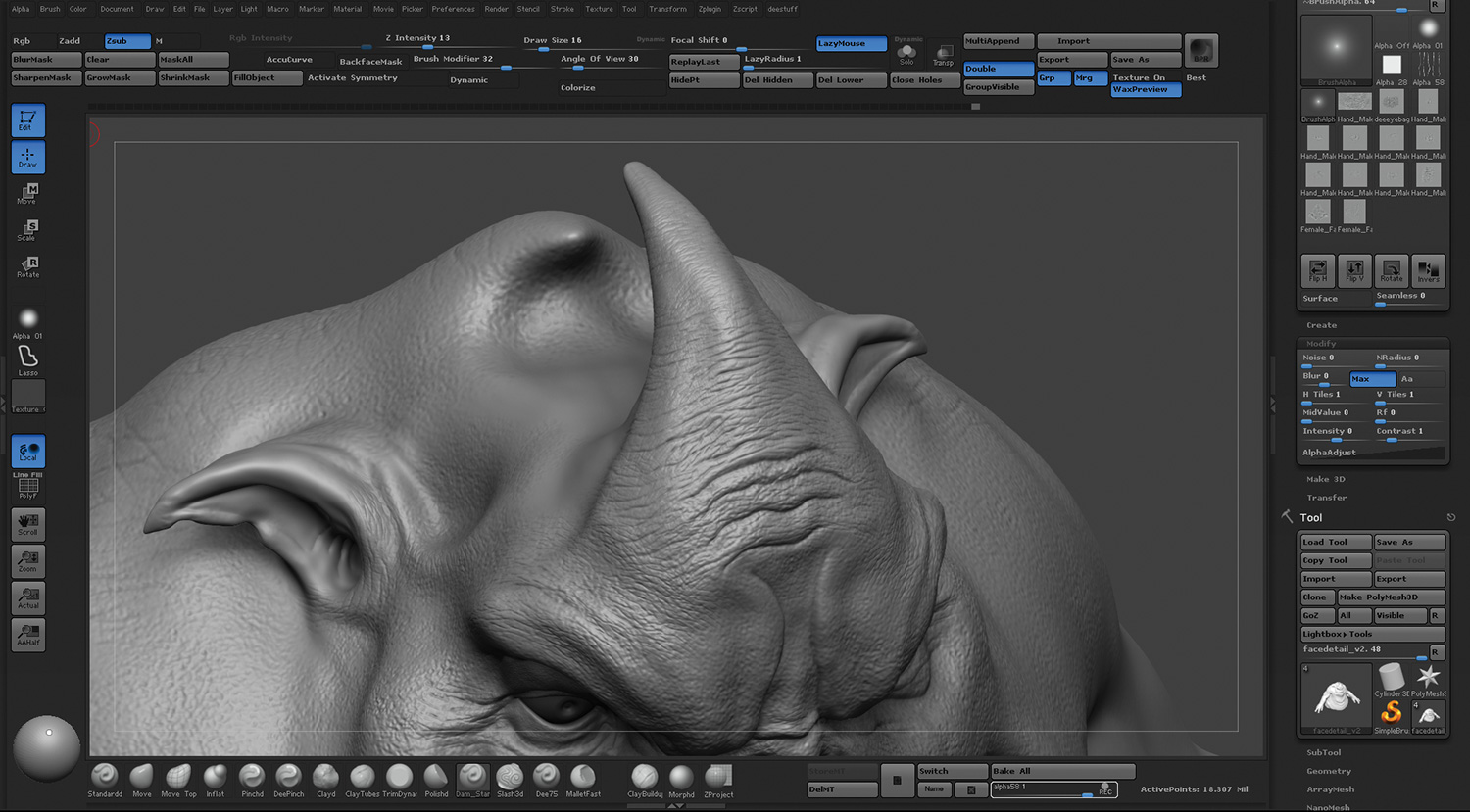Open the Zplugin menu
This screenshot has height=812, width=1470.
pyautogui.click(x=710, y=9)
